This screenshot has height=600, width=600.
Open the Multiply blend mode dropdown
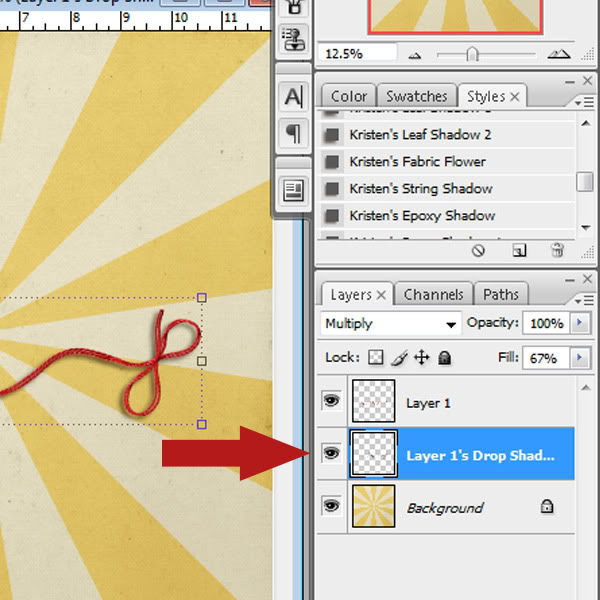(391, 323)
